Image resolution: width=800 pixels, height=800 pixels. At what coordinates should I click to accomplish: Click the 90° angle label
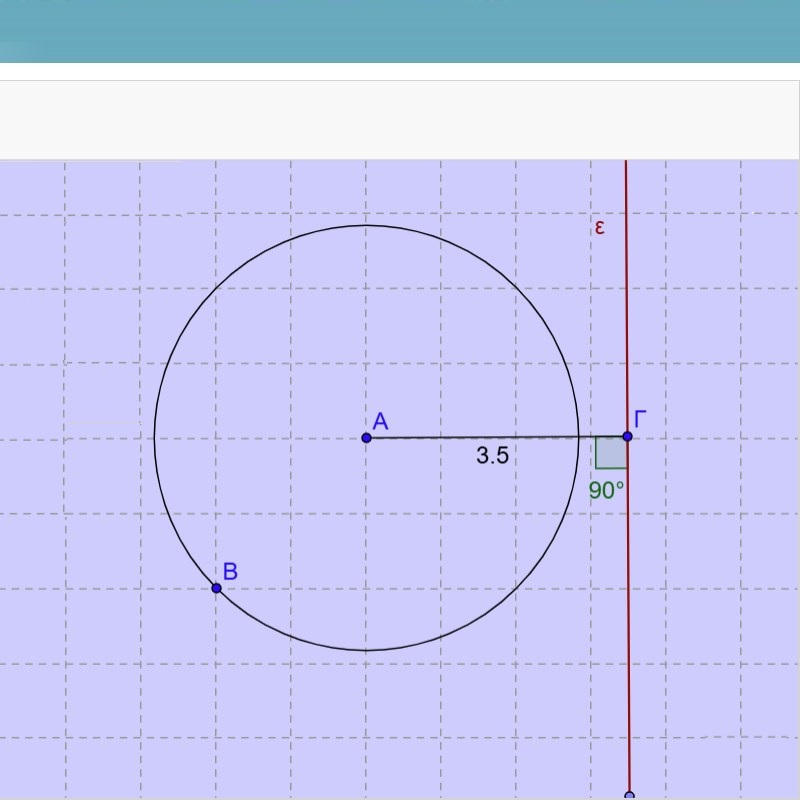click(607, 490)
